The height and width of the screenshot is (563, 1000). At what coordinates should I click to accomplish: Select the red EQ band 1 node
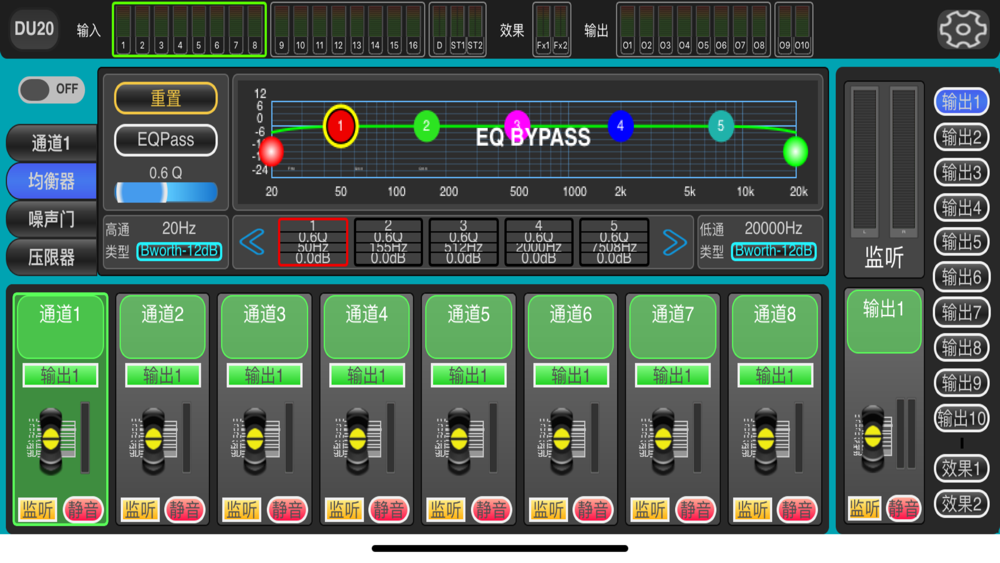[341, 126]
